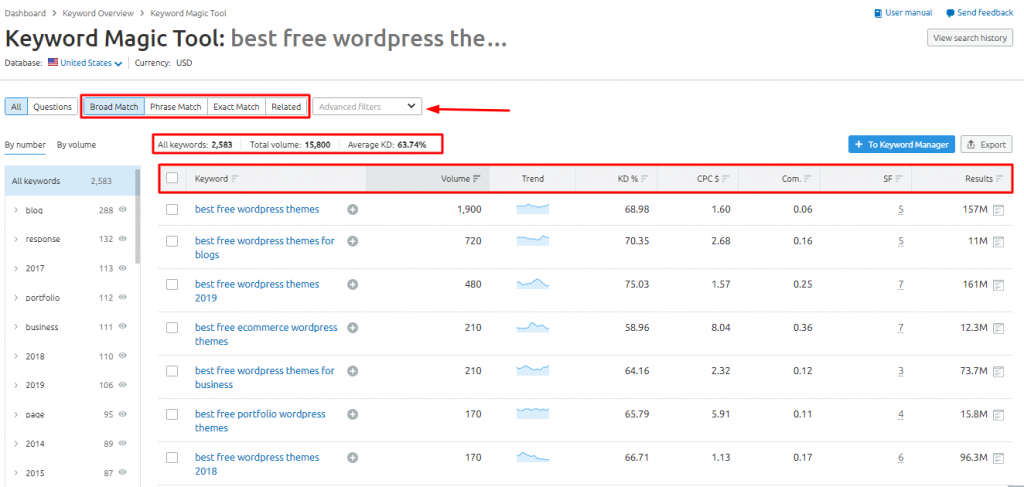The width and height of the screenshot is (1024, 487).
Task: Click the Volume column sort icon
Action: click(x=476, y=179)
